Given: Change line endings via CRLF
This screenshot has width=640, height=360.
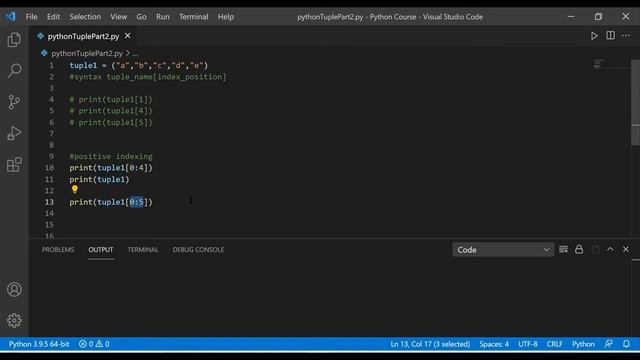Looking at the screenshot, I should click(555, 344).
